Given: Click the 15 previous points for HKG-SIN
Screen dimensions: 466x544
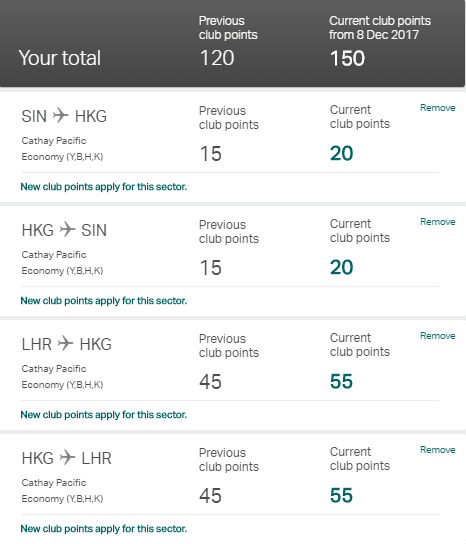Looking at the screenshot, I should point(210,267).
